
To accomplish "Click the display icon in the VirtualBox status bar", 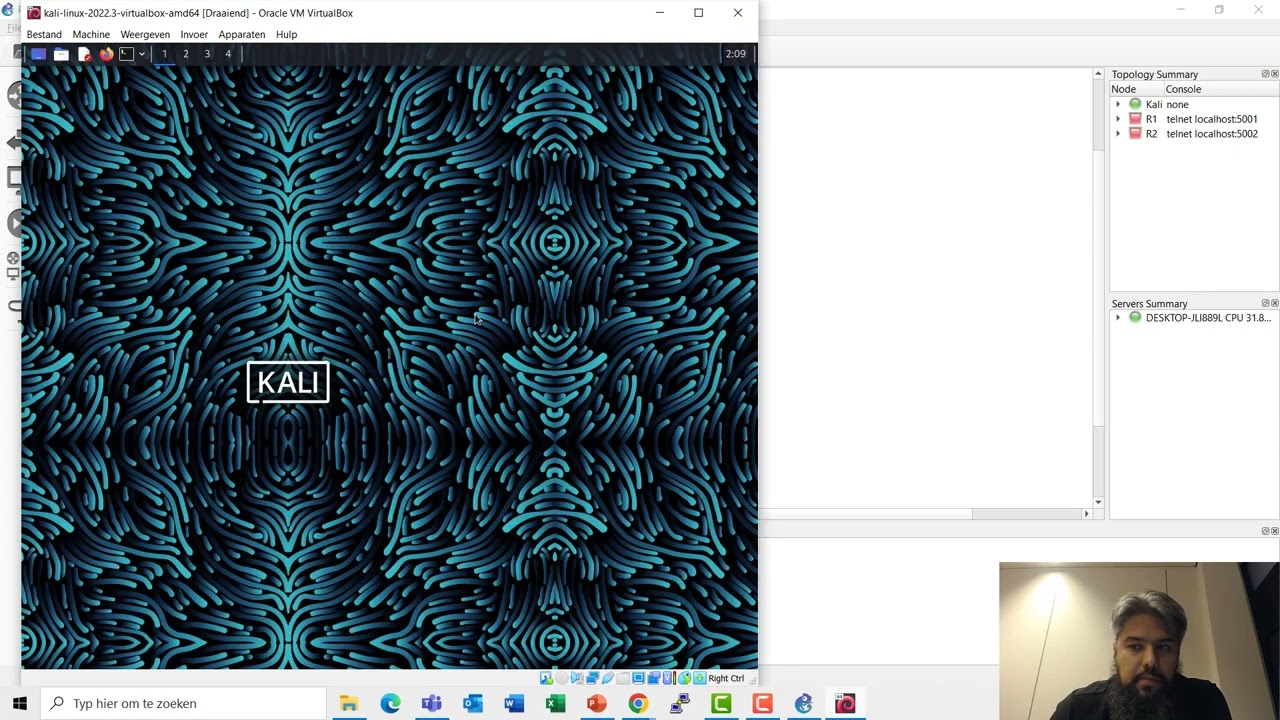I will [x=638, y=678].
